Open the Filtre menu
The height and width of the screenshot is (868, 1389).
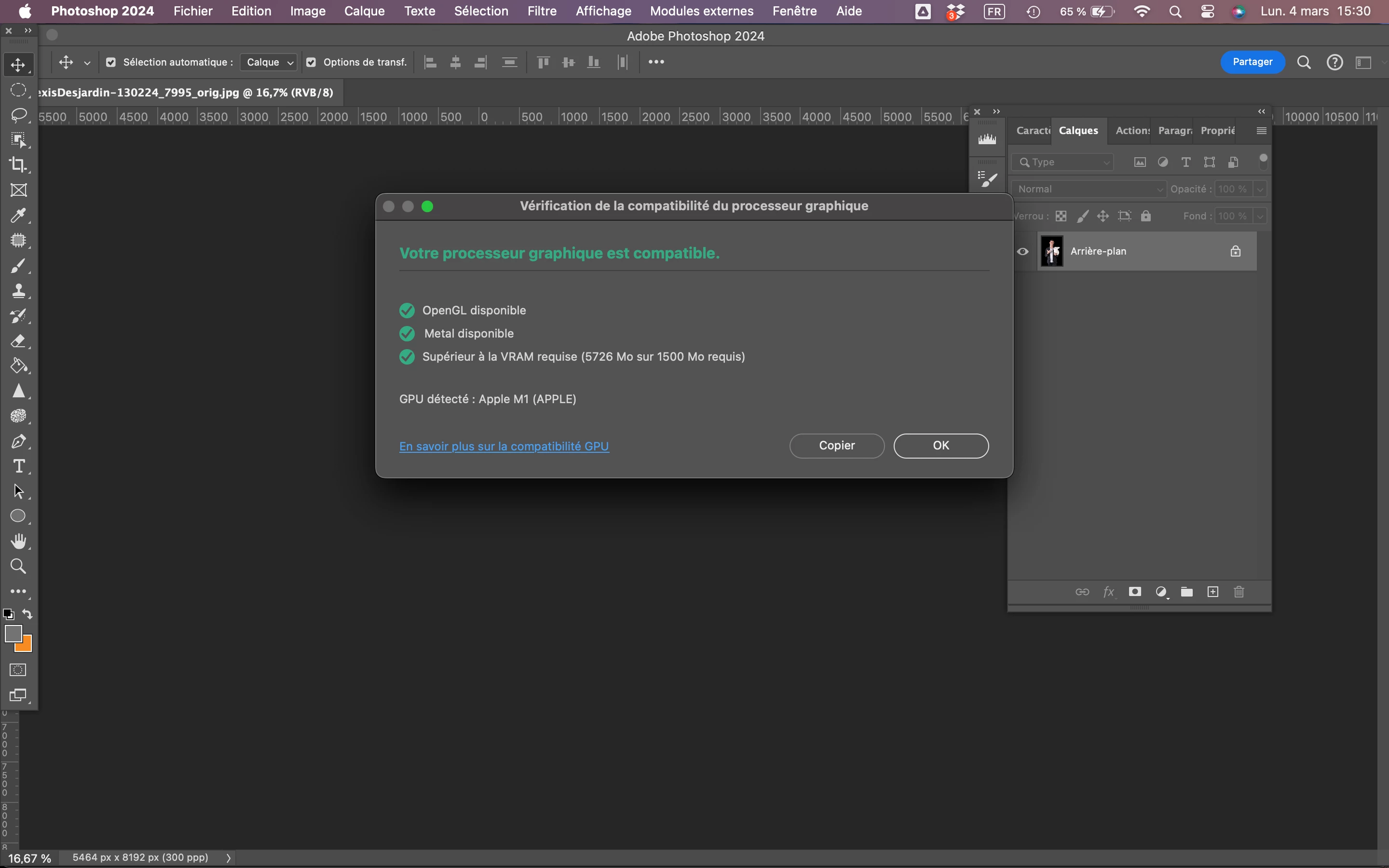[x=541, y=12]
